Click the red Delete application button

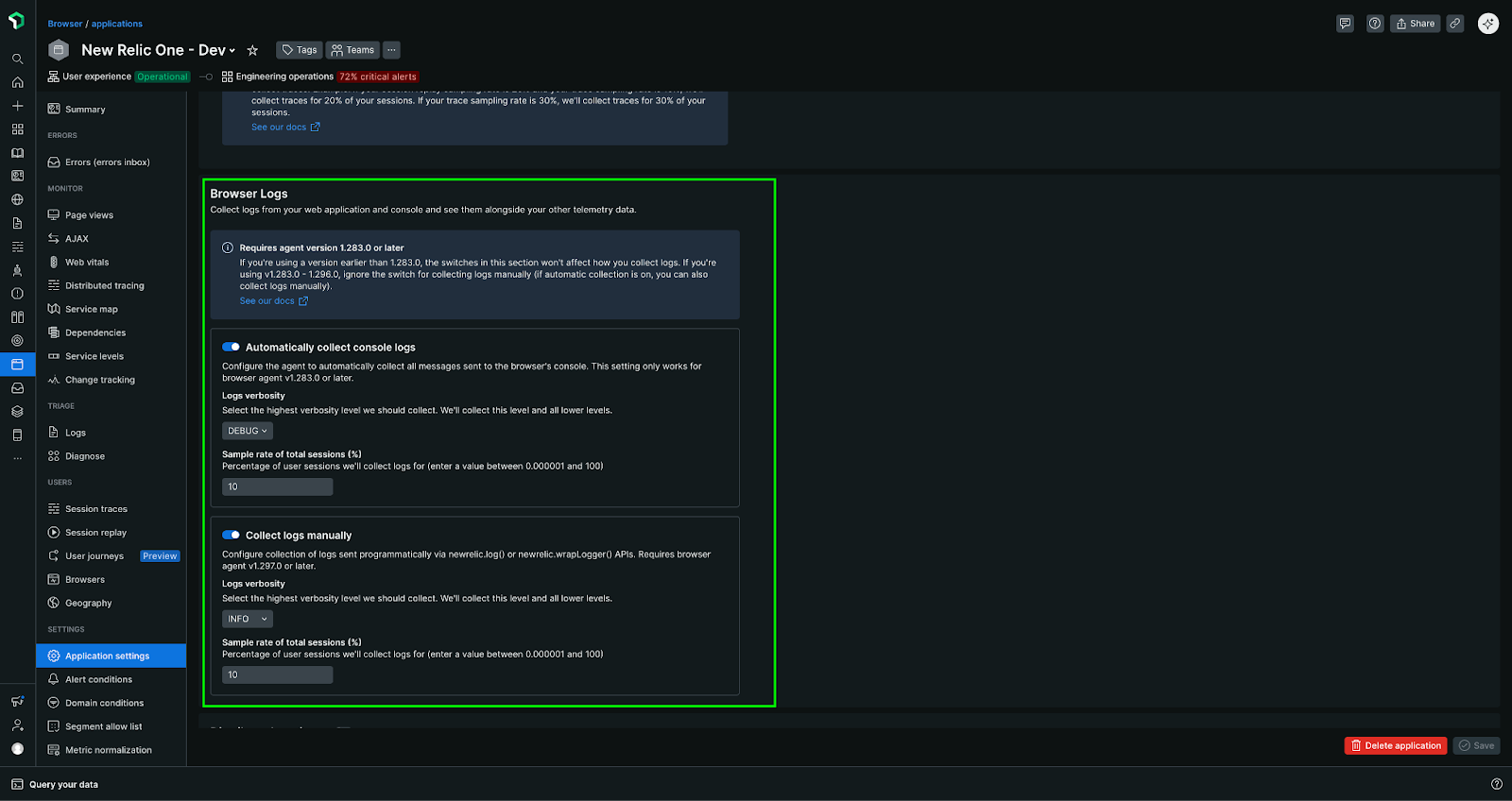(1395, 745)
